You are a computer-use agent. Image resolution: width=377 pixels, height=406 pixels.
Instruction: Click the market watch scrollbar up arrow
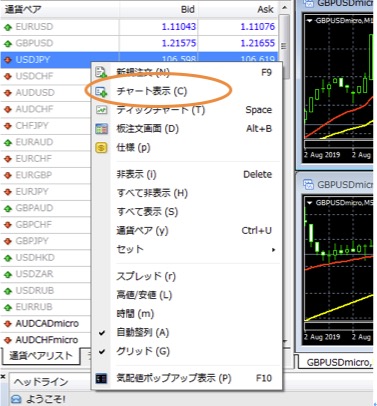[x=284, y=7]
